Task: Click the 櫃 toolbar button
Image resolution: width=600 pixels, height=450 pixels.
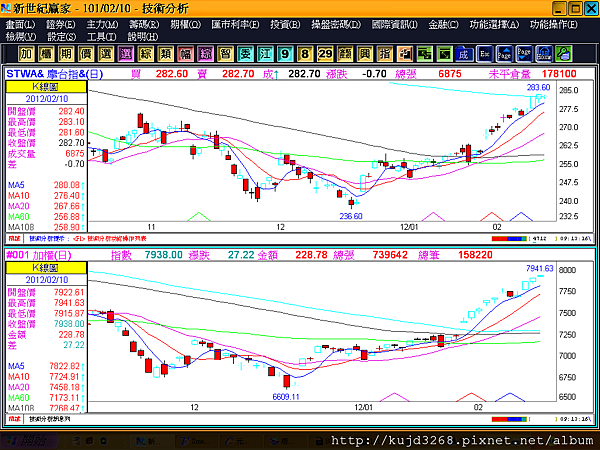Action: click(x=46, y=54)
